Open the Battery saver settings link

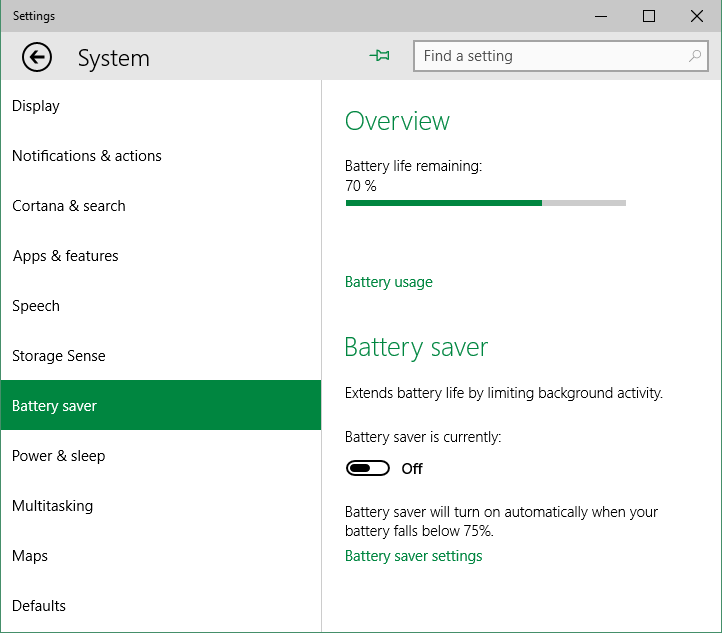click(x=414, y=556)
